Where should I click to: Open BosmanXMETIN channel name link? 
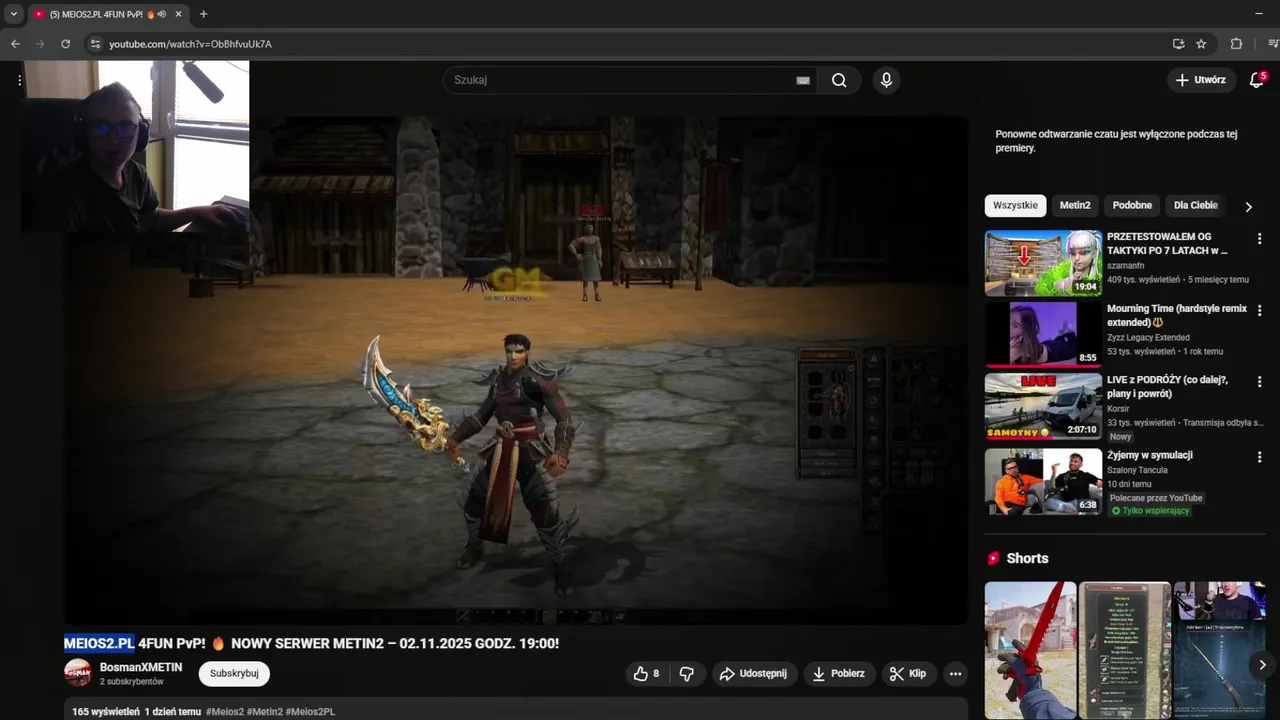tap(141, 667)
